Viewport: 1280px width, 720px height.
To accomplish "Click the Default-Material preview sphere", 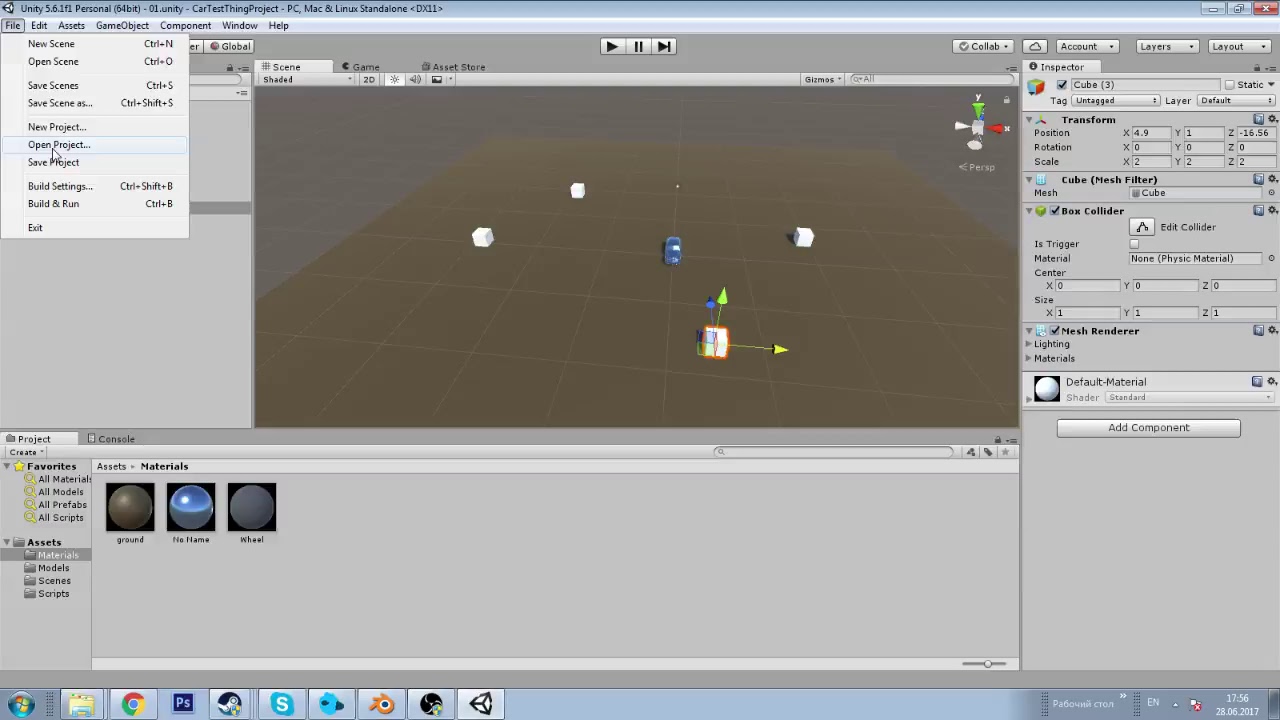I will tap(1047, 389).
